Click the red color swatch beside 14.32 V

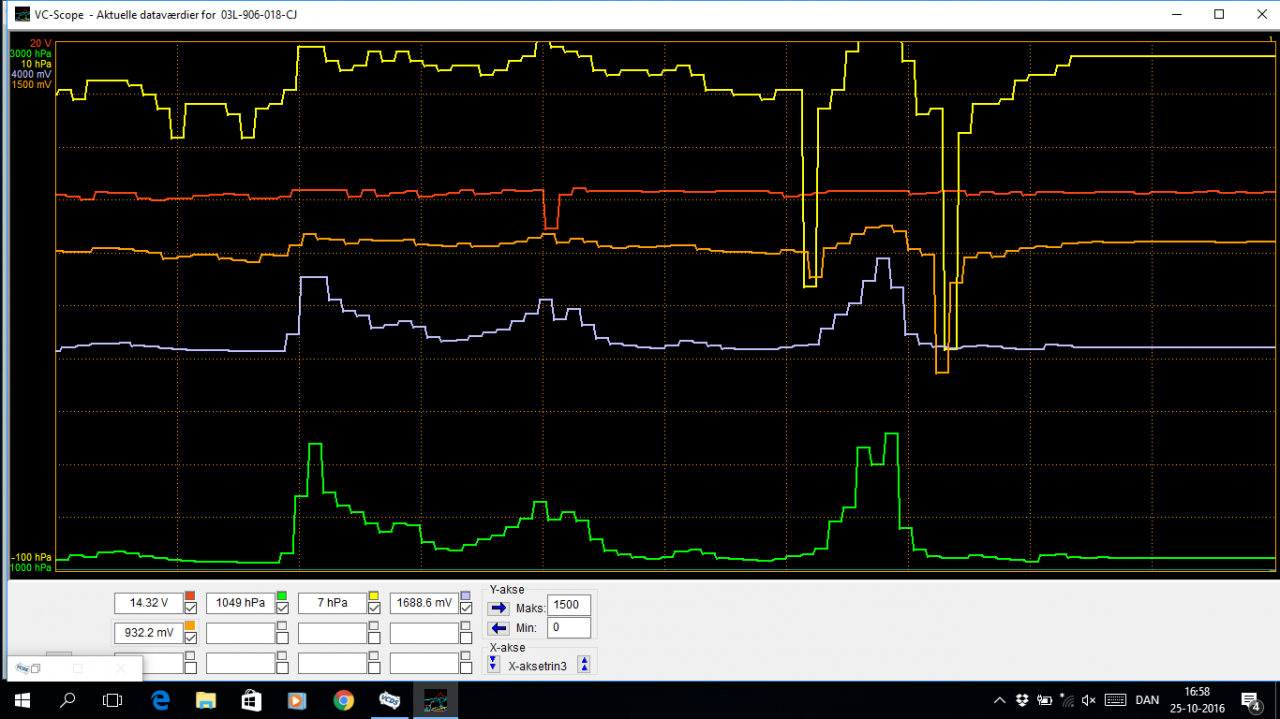[x=190, y=594]
